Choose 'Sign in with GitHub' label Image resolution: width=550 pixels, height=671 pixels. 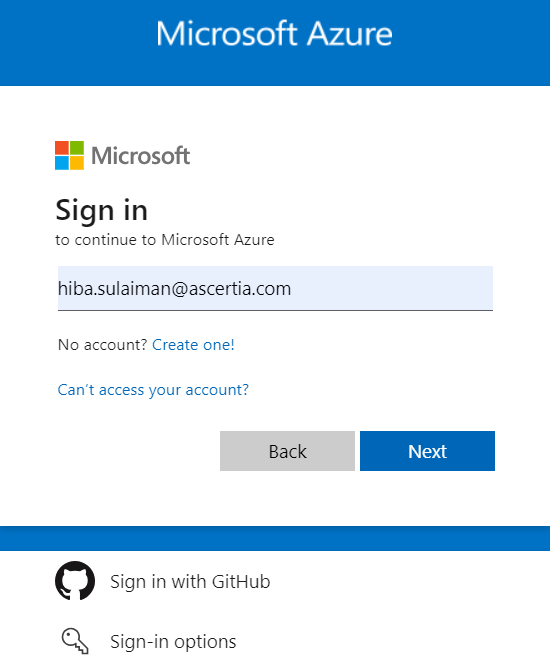tap(190, 582)
